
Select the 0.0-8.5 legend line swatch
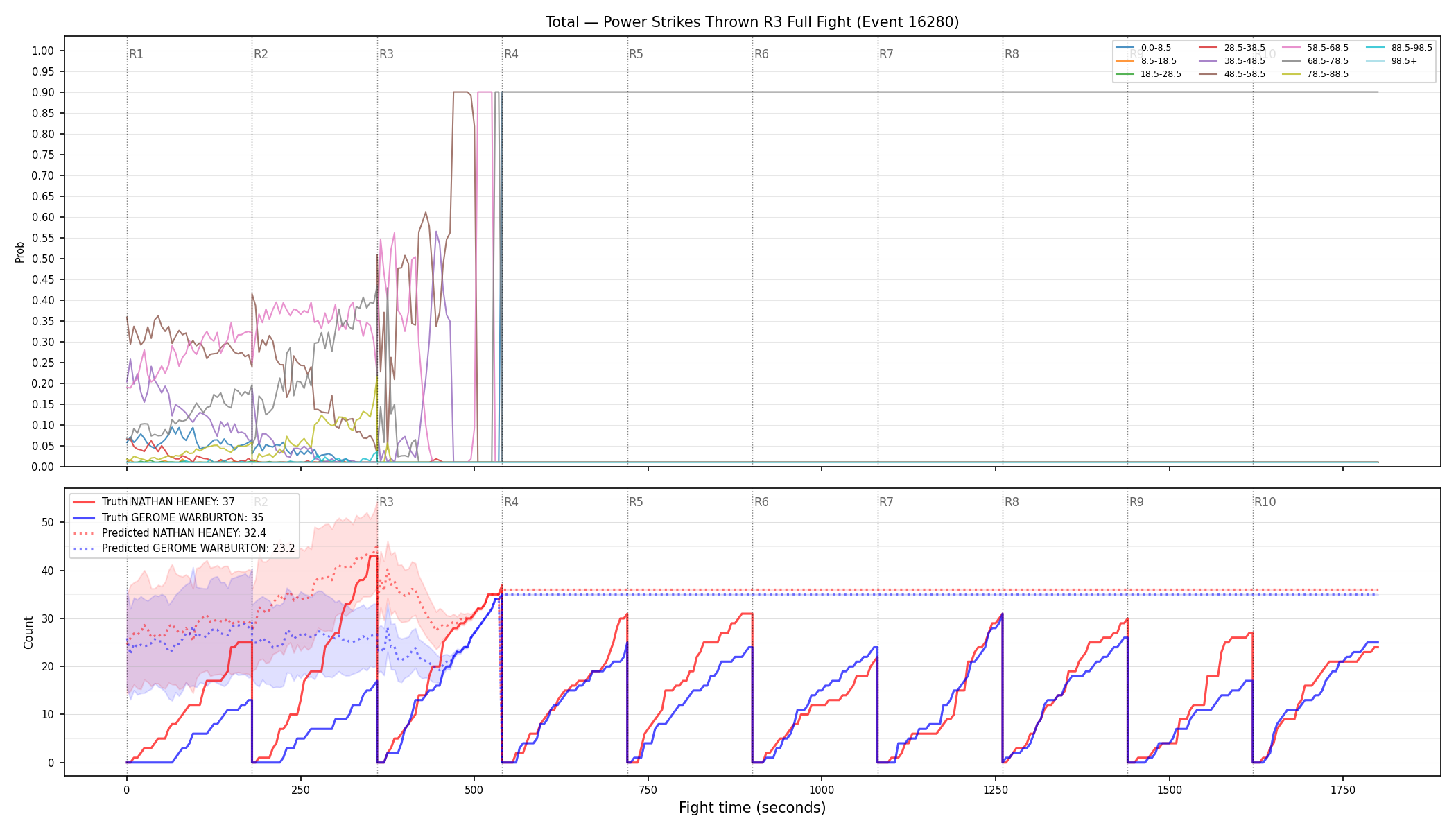coord(1125,48)
